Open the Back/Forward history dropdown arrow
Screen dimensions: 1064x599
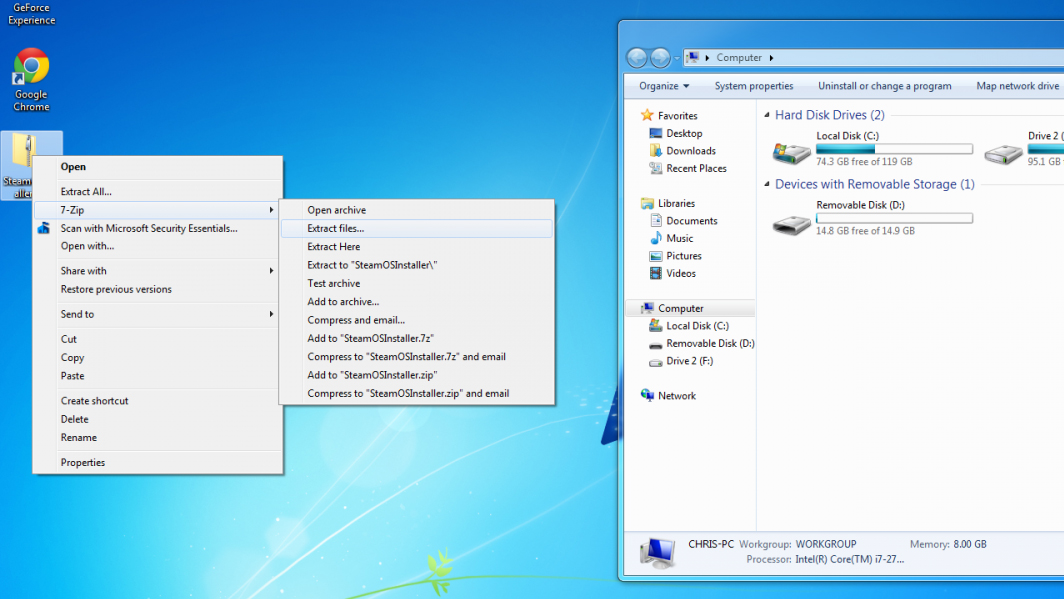coord(677,58)
